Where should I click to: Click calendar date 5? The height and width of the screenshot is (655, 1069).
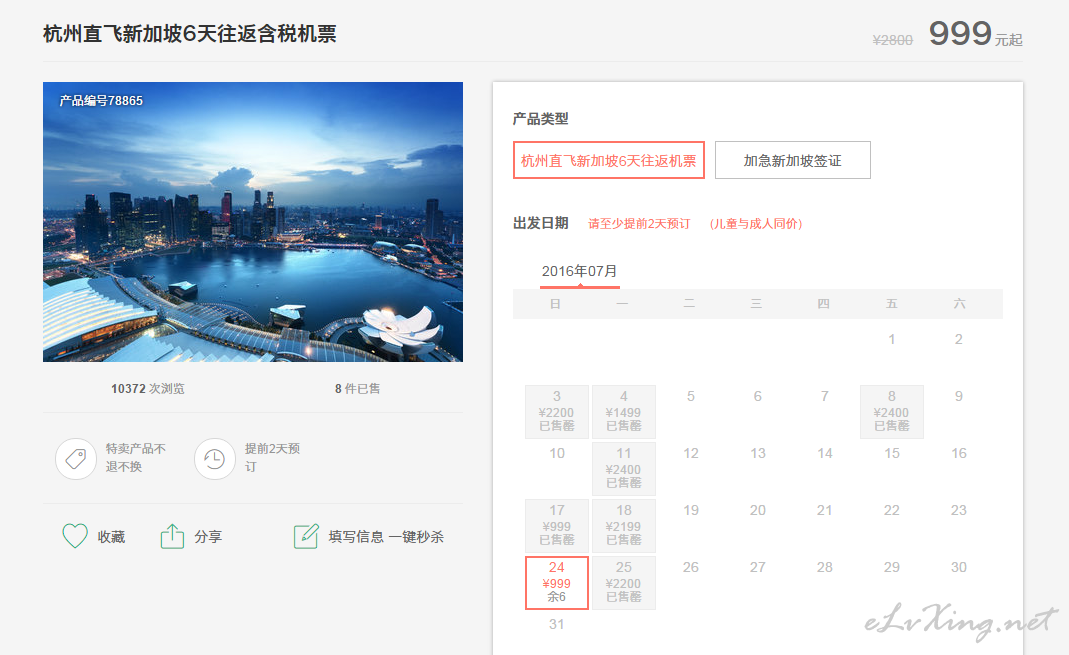tap(691, 396)
